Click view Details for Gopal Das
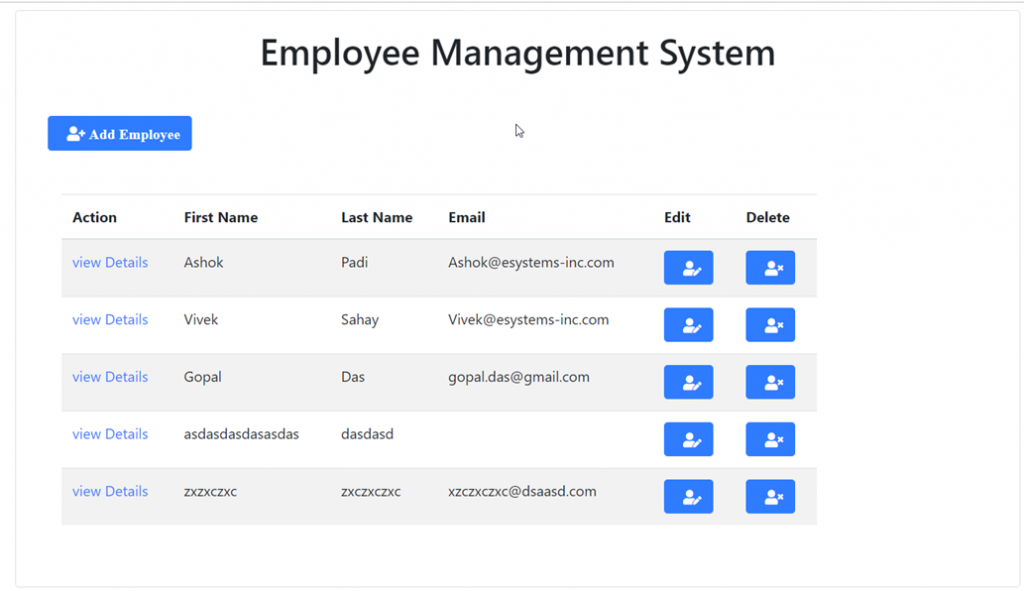 pyautogui.click(x=109, y=377)
